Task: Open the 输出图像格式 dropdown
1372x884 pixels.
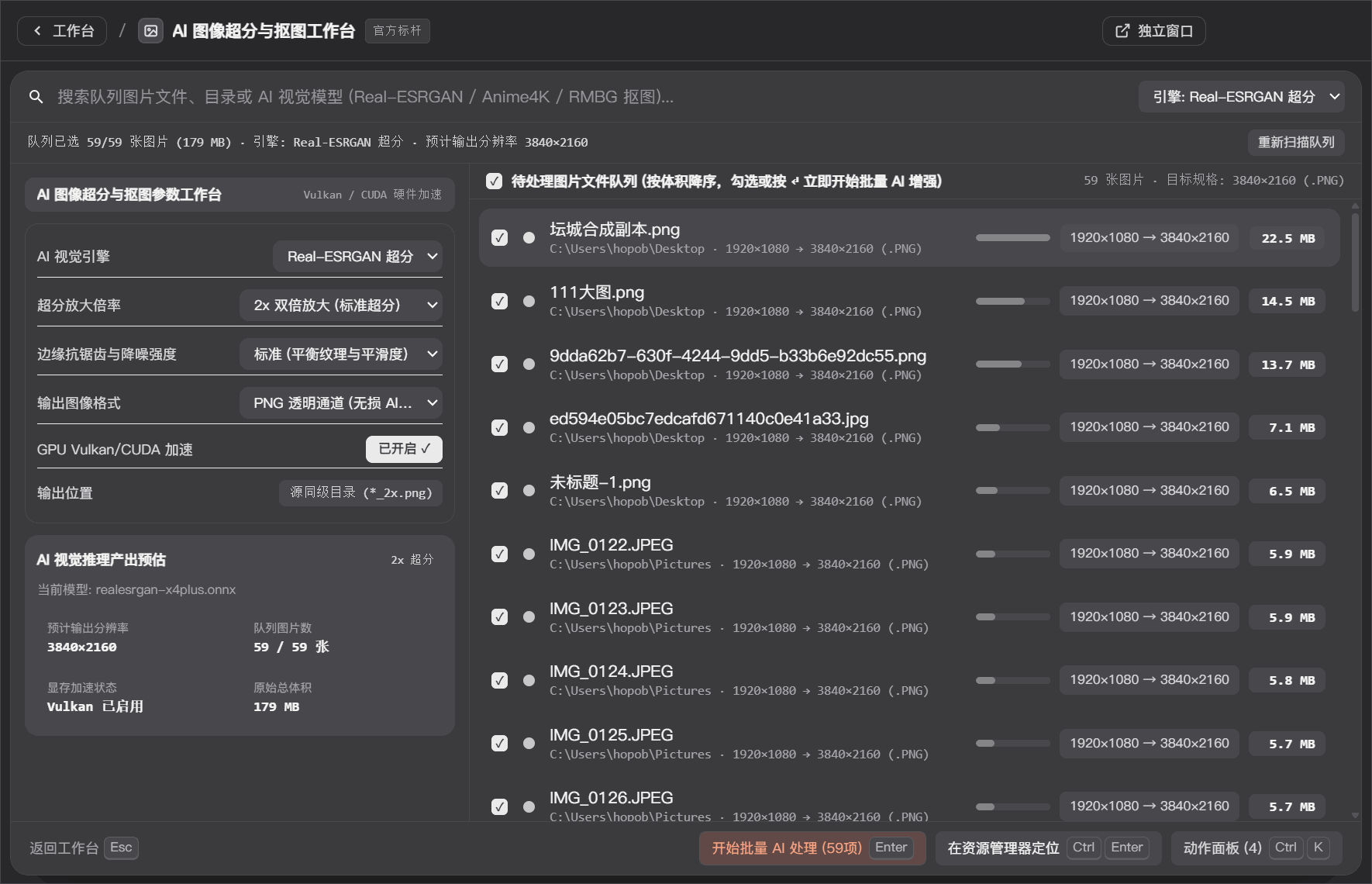Action: [341, 403]
